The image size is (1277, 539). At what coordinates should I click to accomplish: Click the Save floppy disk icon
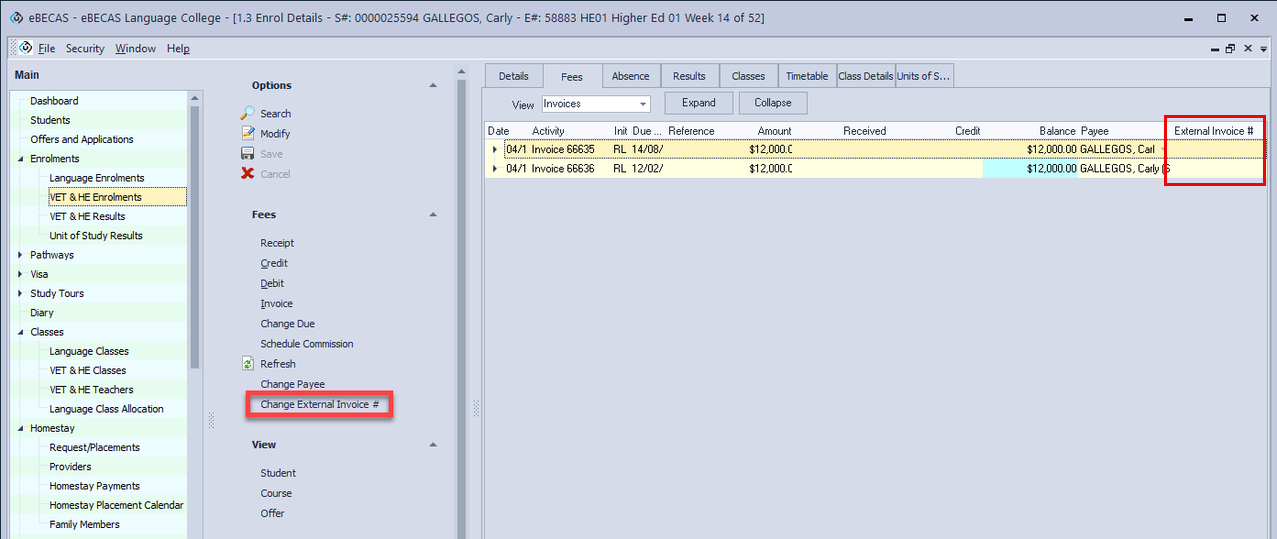point(248,154)
